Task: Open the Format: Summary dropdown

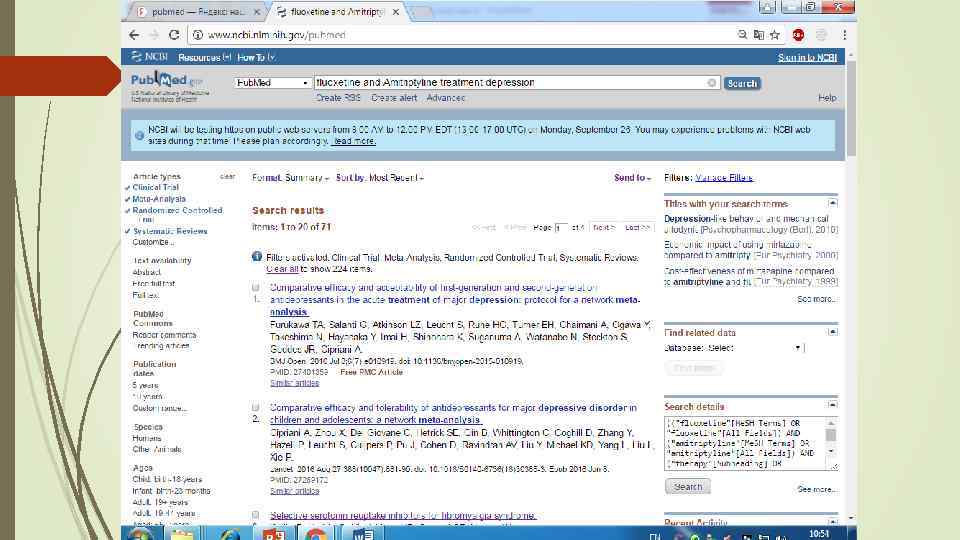Action: click(291, 178)
